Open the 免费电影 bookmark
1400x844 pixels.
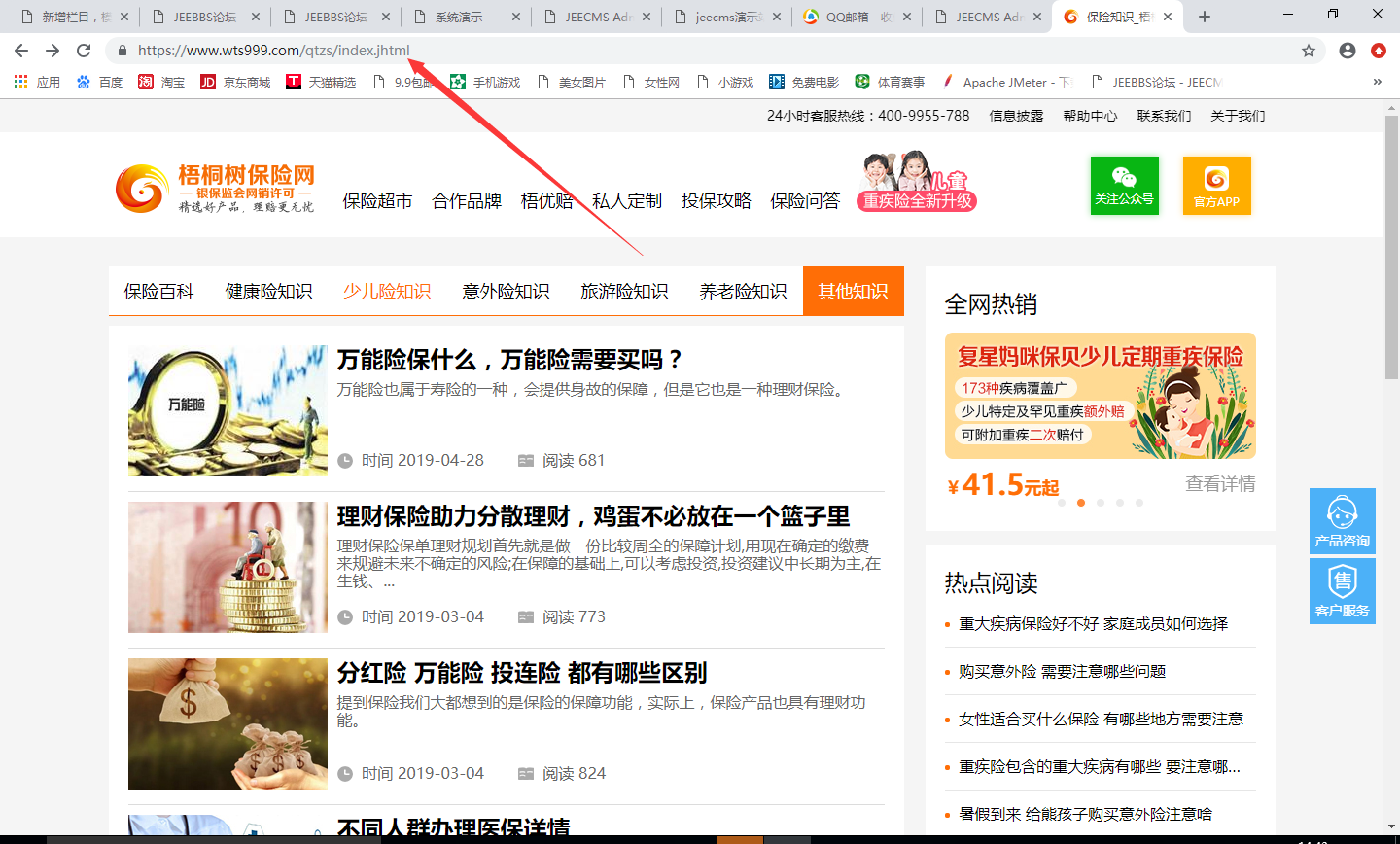pyautogui.click(x=804, y=82)
